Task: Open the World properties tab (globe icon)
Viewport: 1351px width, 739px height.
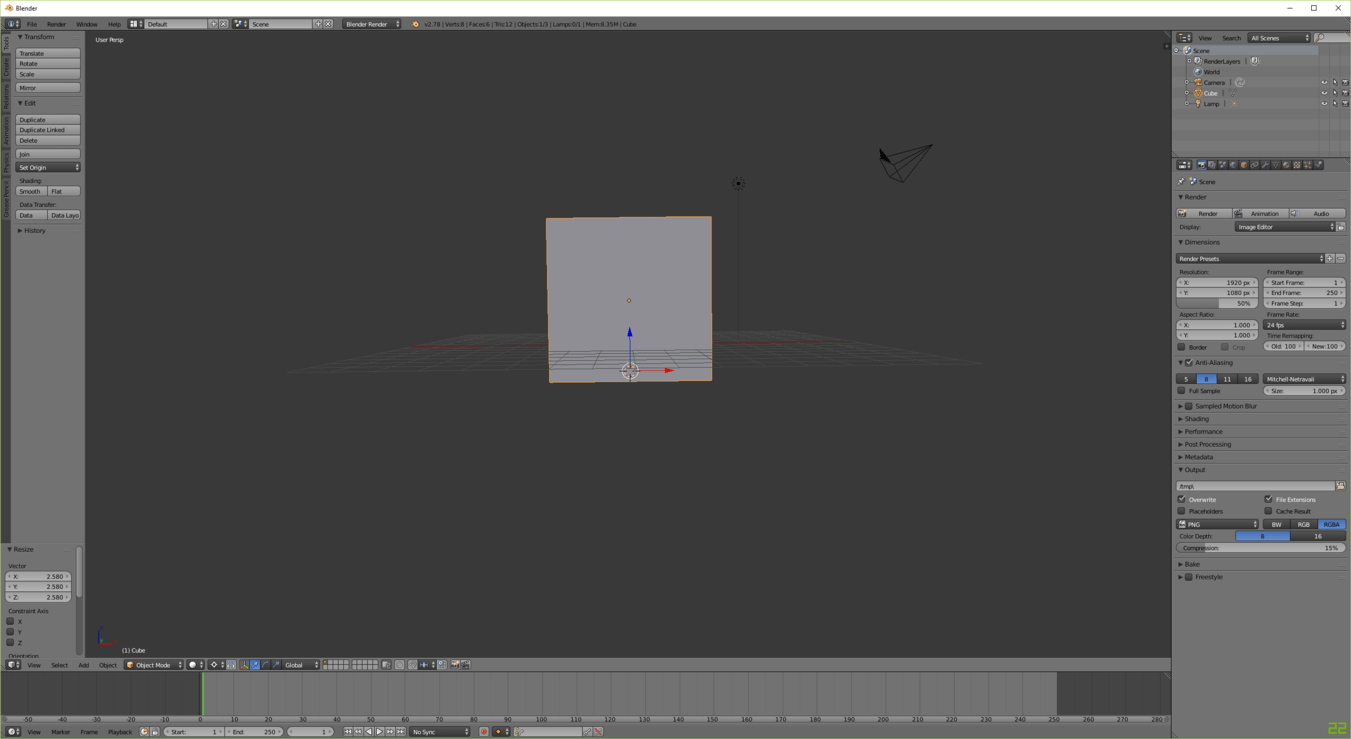Action: [1233, 165]
